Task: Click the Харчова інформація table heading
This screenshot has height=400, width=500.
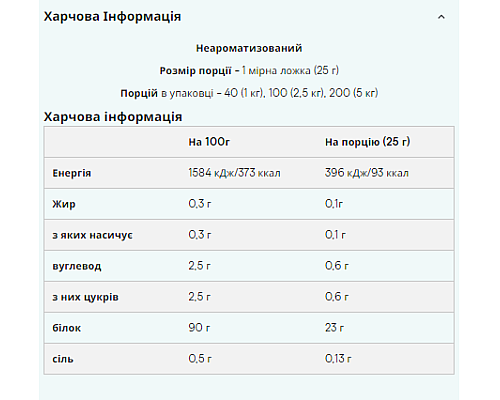Action: (x=113, y=117)
